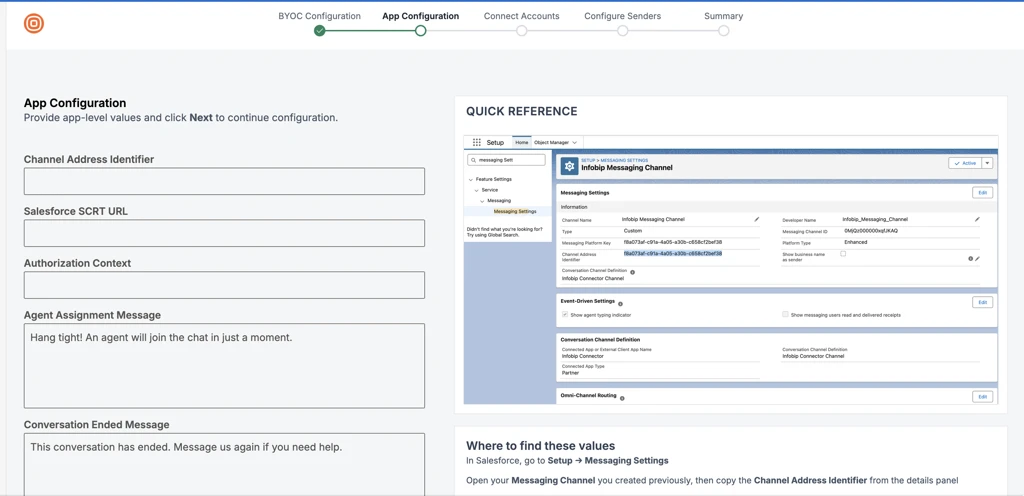
Task: Click Connected App Type value 'Partner'
Action: tap(570, 373)
